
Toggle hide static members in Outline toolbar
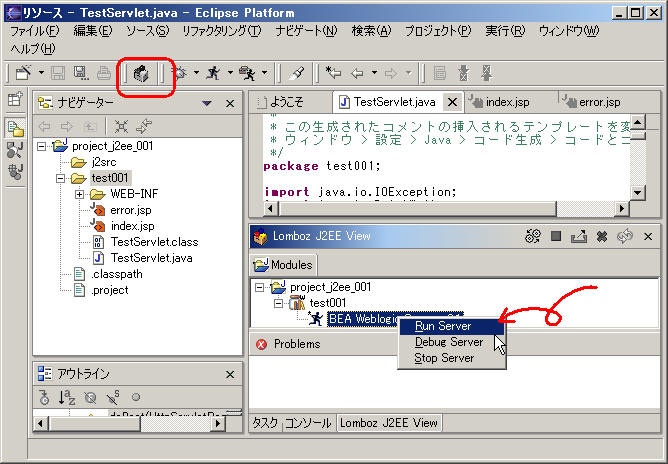114,397
